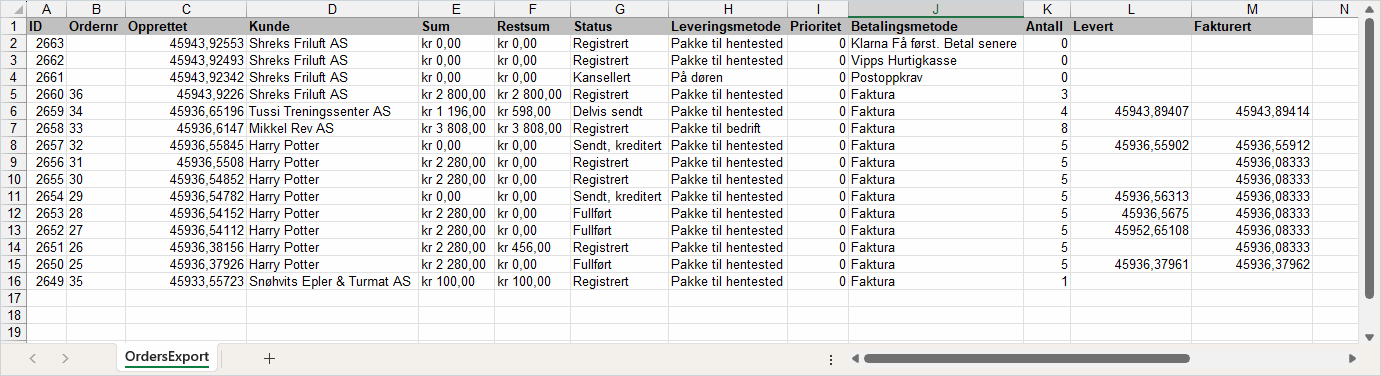Click horizontal scrollbar left arrow
This screenshot has width=1381, height=376.
click(855, 358)
